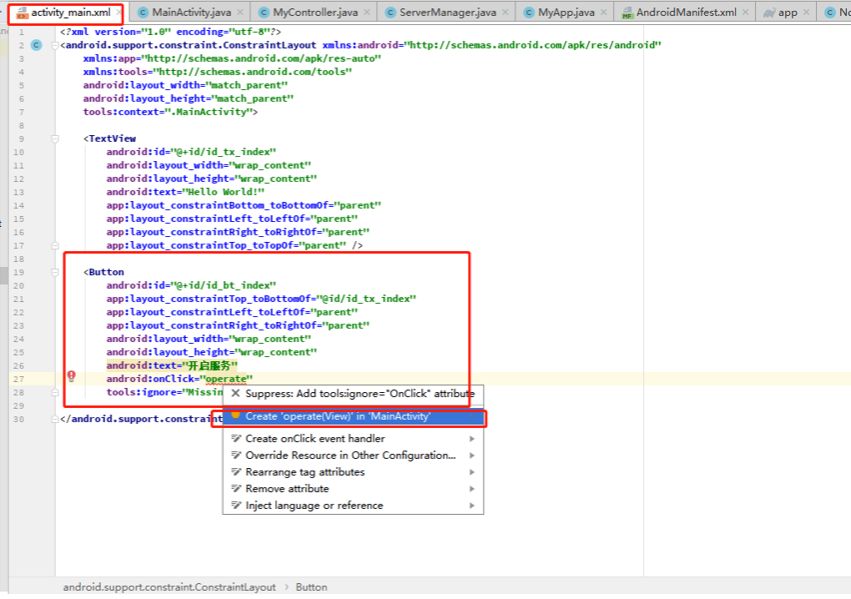Choose Create onClick event handler
Image resolution: width=851 pixels, height=599 pixels.
pyautogui.click(x=353, y=438)
